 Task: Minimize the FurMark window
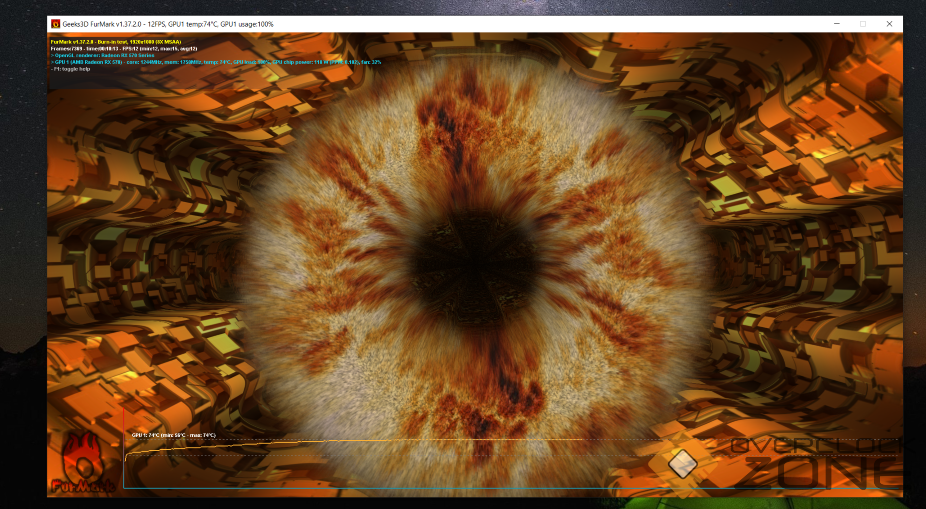click(x=837, y=24)
